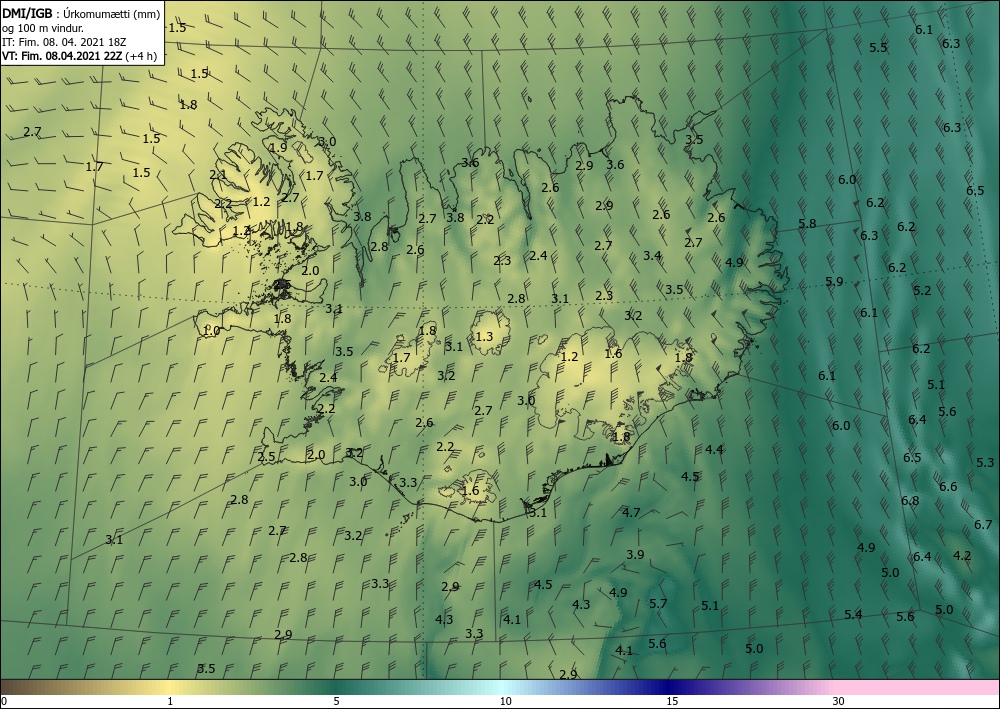Viewport: 1000px width, 709px height.
Task: Pick the dark navy section of the color scale
Action: [x=668, y=687]
